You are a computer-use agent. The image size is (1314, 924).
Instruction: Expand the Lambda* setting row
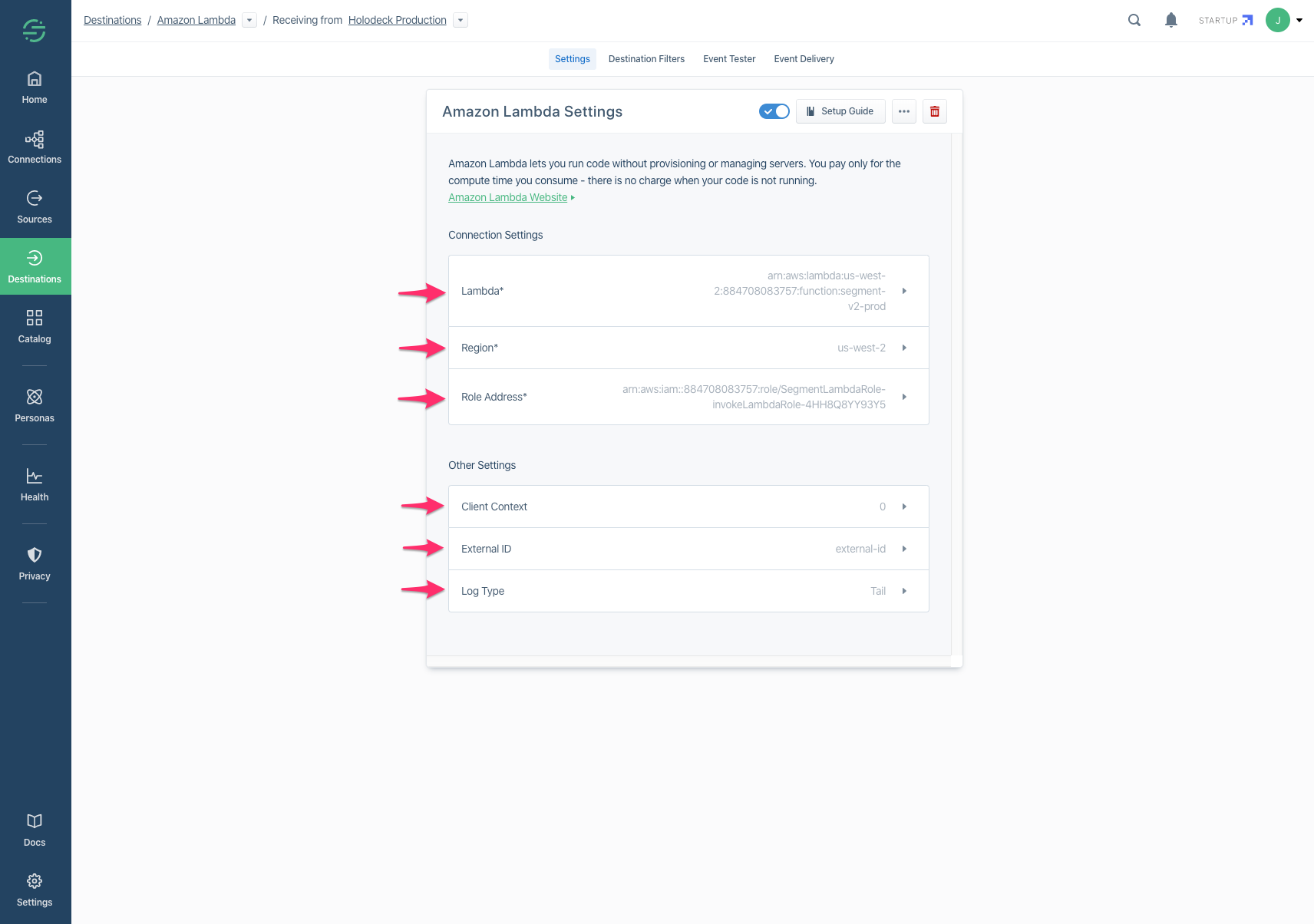[x=688, y=291]
